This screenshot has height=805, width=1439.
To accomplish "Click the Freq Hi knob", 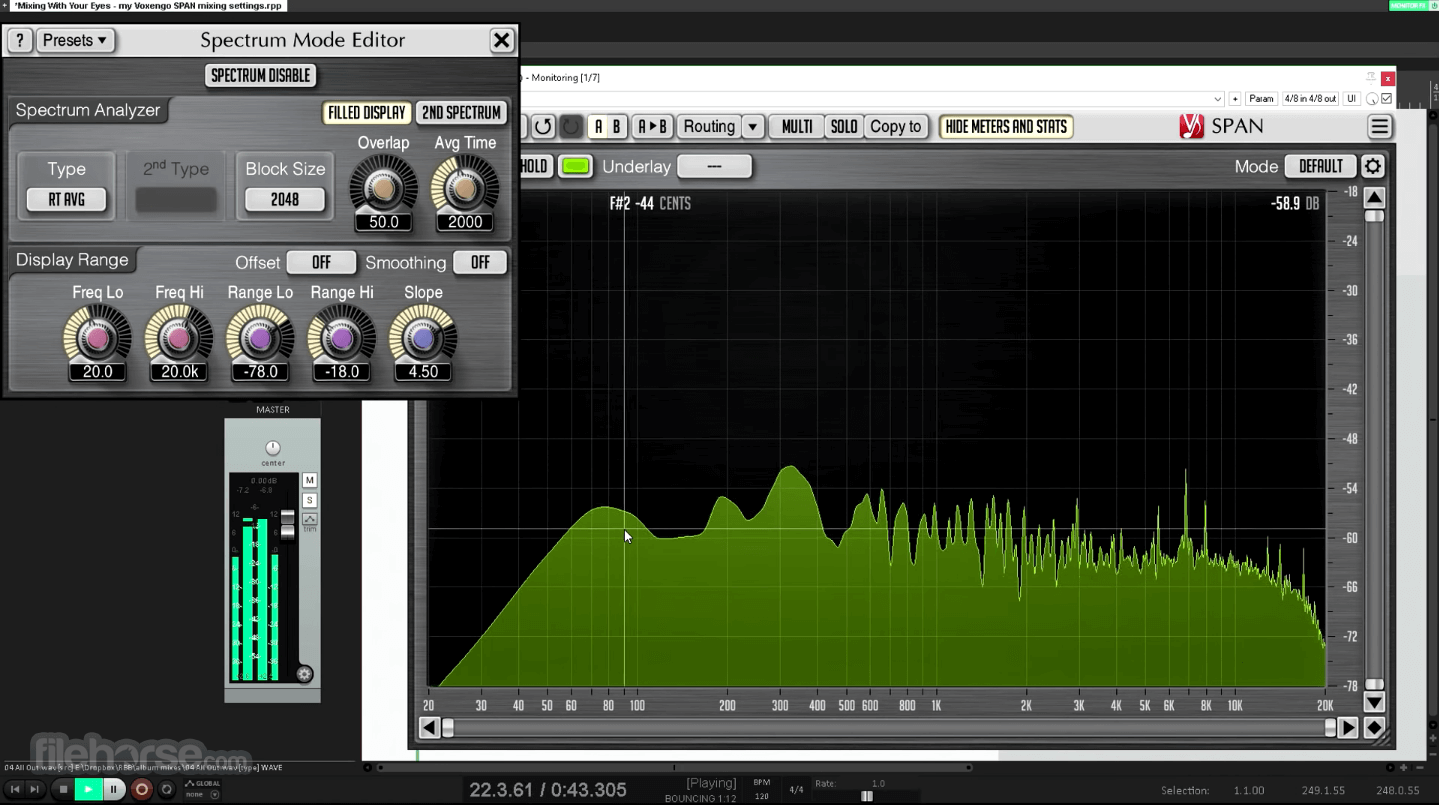I will click(179, 338).
